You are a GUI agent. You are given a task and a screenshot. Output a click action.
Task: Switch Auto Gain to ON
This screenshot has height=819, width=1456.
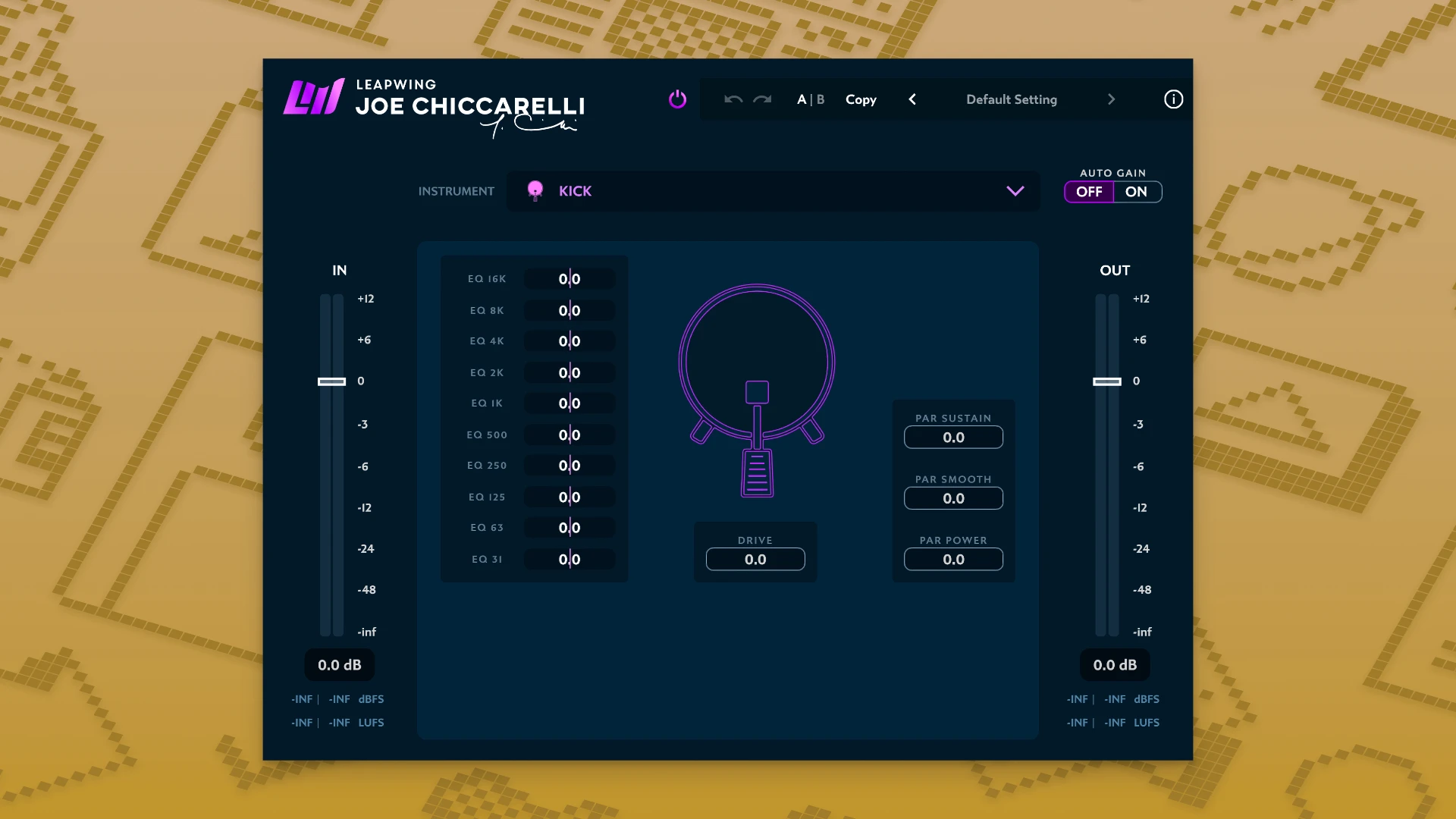(x=1136, y=192)
